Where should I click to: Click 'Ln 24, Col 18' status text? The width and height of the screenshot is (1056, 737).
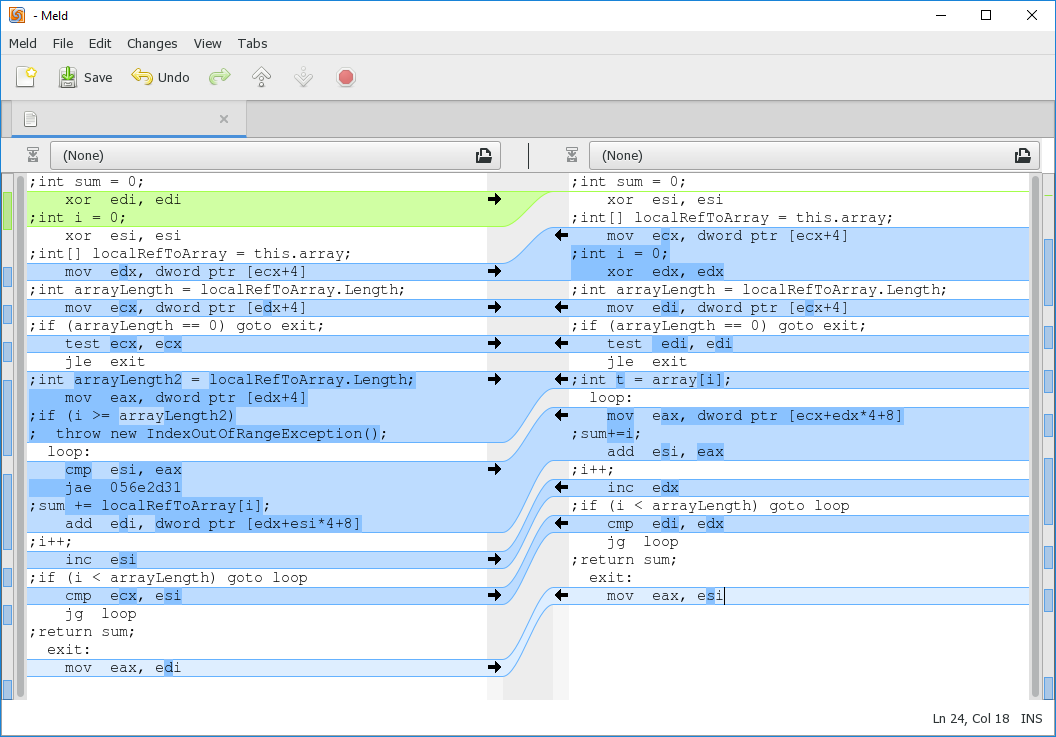(x=970, y=719)
